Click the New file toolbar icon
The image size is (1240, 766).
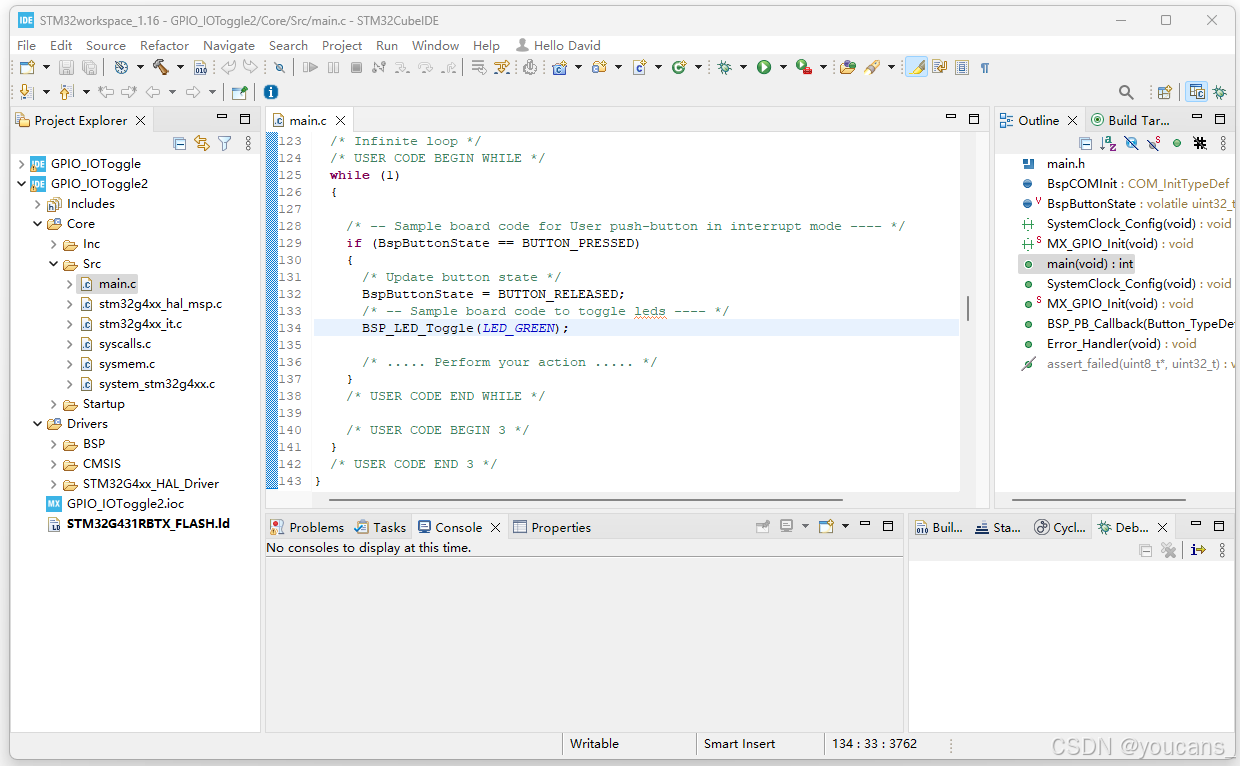coord(27,67)
